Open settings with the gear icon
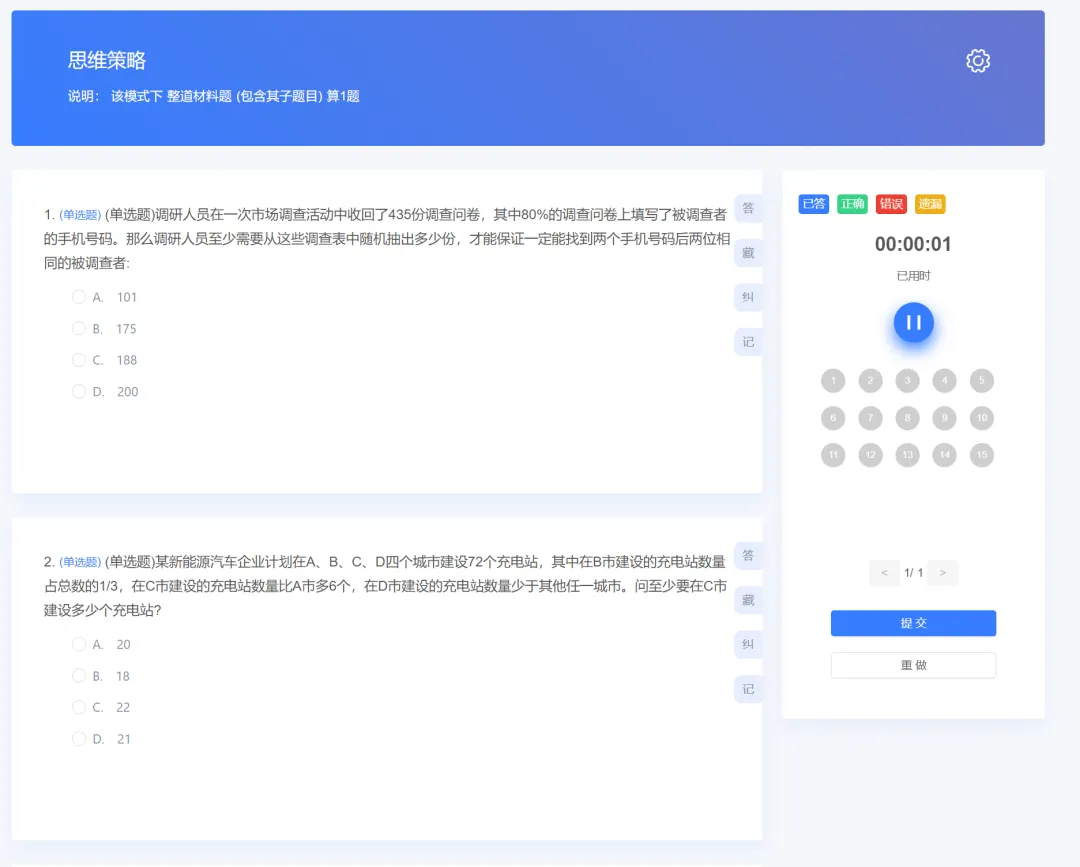Screen dimensions: 1080x867 pos(977,61)
